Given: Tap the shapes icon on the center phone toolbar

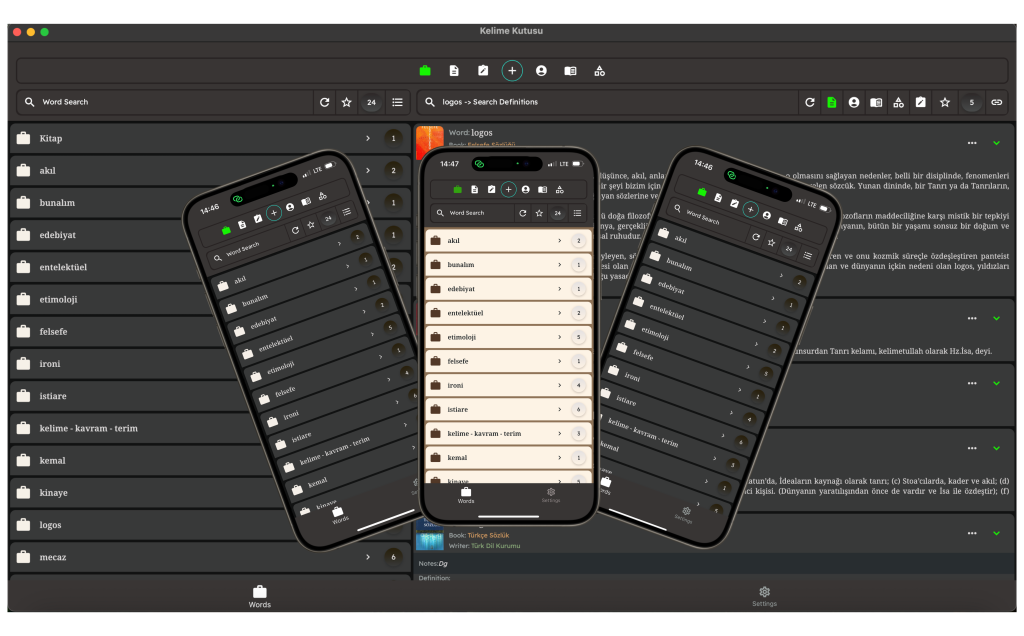Looking at the screenshot, I should [x=560, y=189].
